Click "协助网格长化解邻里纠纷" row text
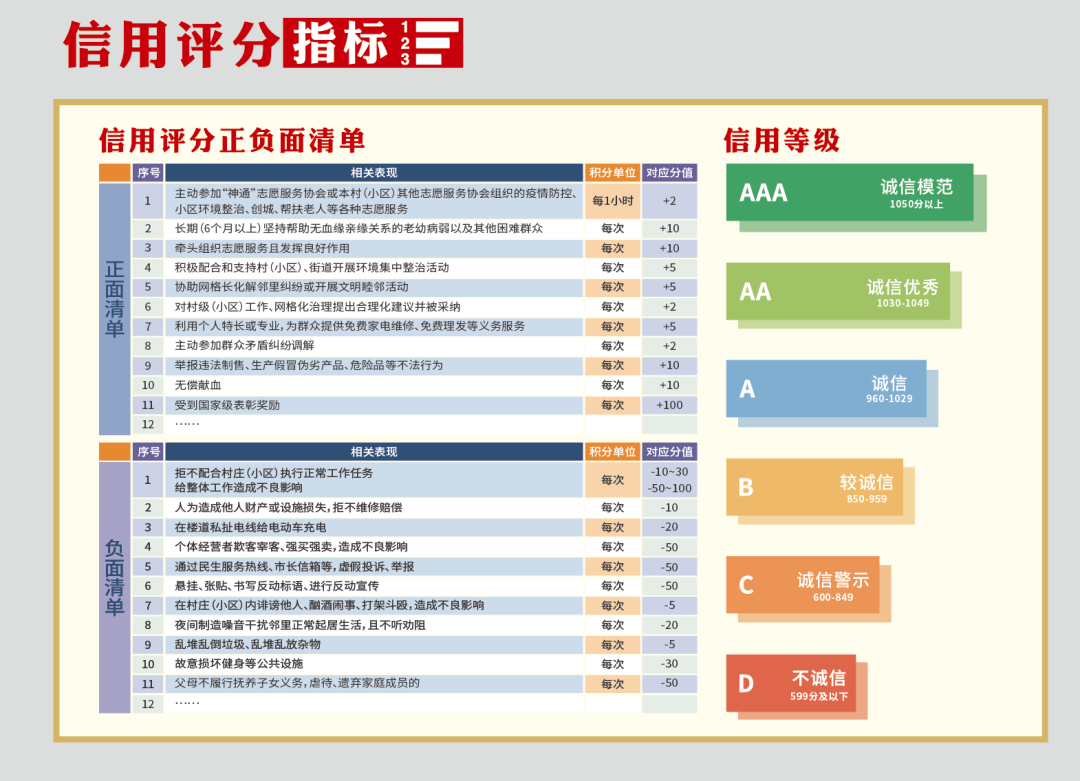 291,287
